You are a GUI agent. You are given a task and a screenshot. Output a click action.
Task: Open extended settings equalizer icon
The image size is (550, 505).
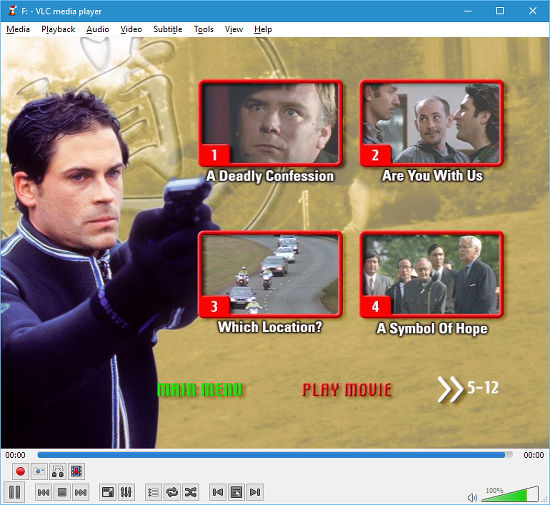[x=126, y=492]
